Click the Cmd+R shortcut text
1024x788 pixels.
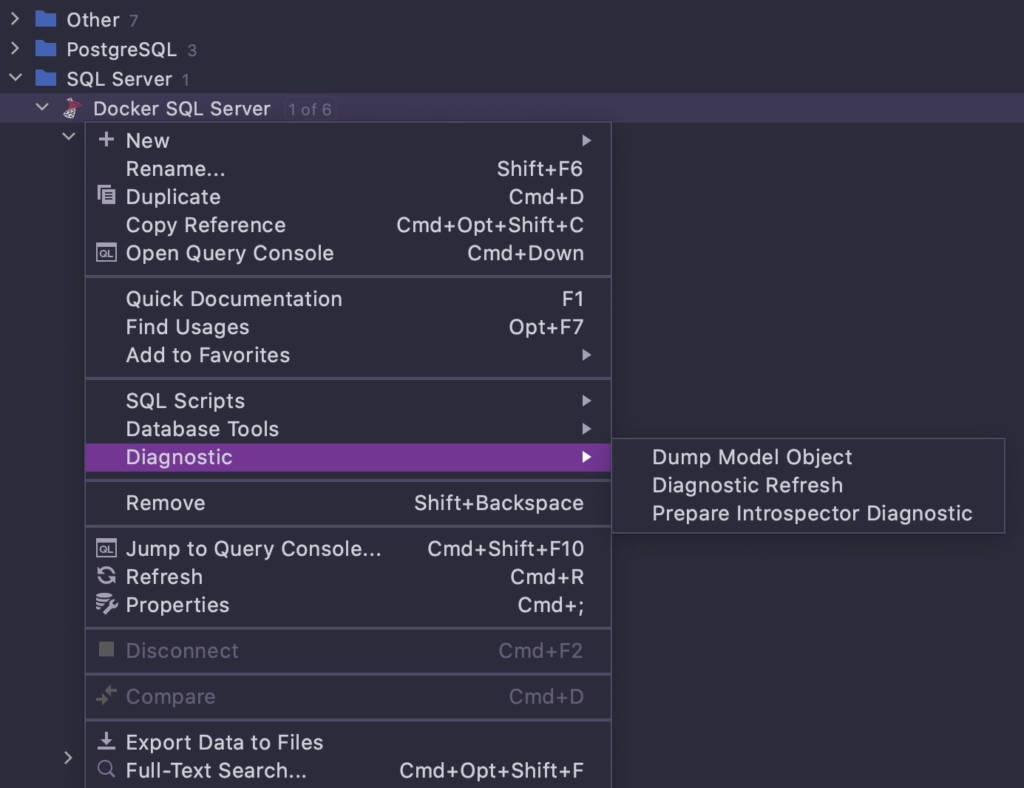547,577
